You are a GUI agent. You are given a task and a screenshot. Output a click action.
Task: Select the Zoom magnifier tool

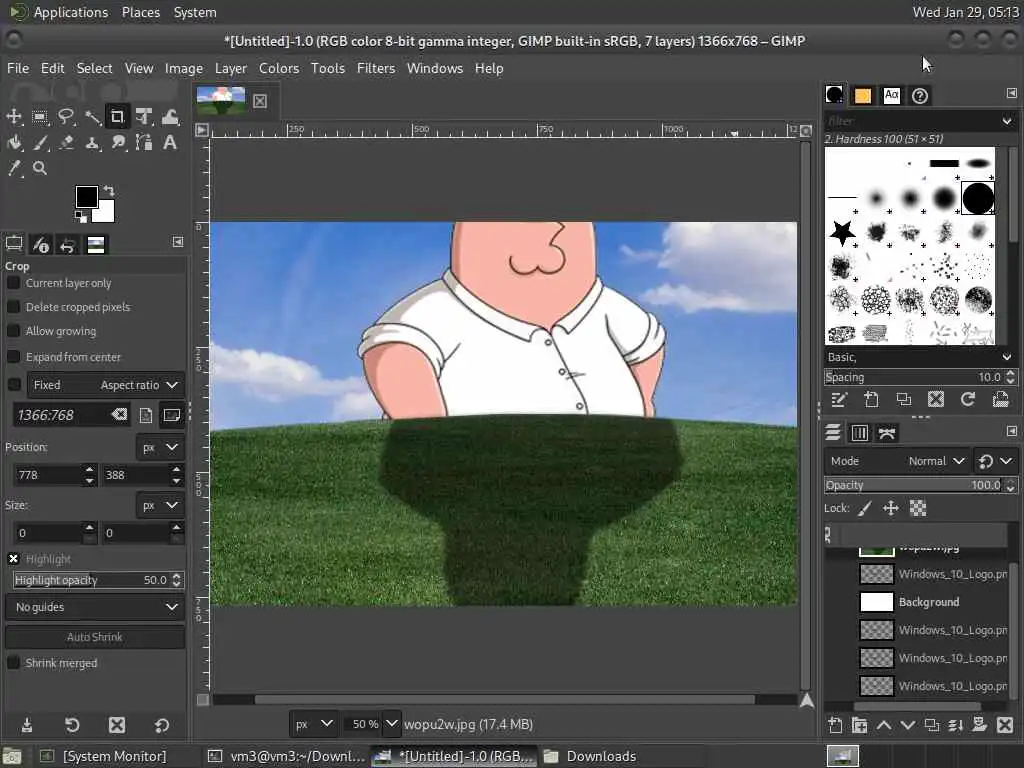pos(40,168)
